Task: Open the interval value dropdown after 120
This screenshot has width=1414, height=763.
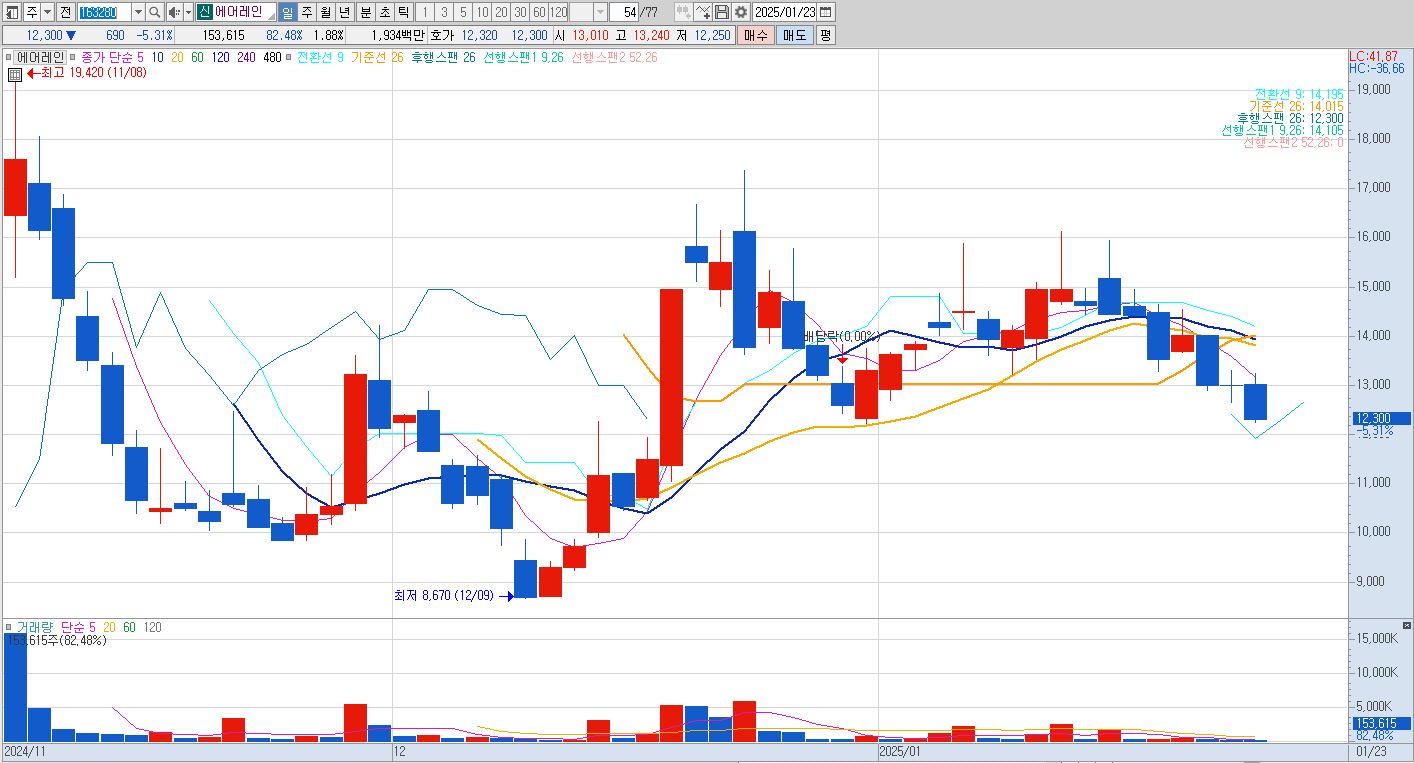Action: pyautogui.click(x=600, y=12)
